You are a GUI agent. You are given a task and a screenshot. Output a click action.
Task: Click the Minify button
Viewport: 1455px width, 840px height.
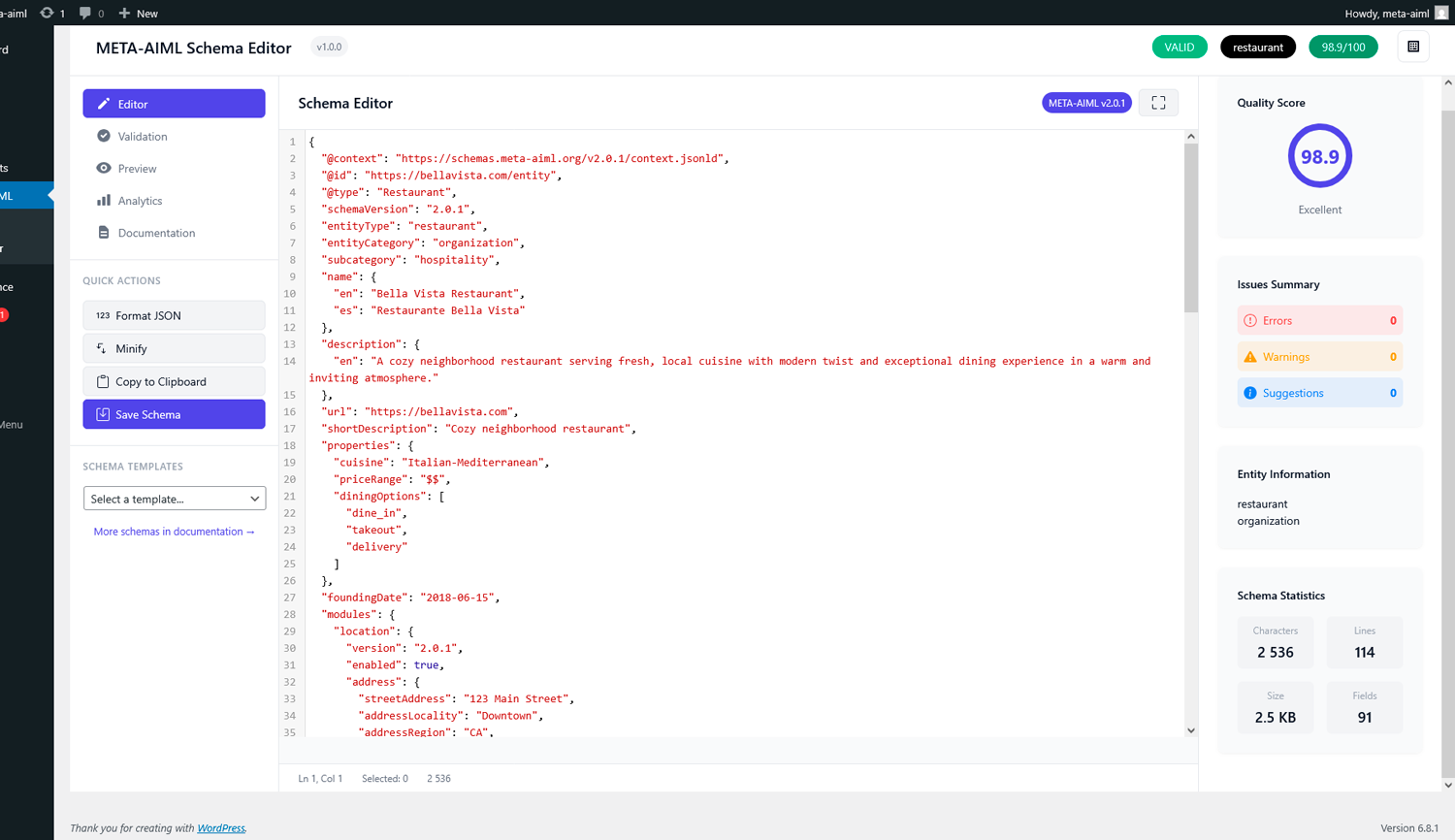[x=174, y=348]
